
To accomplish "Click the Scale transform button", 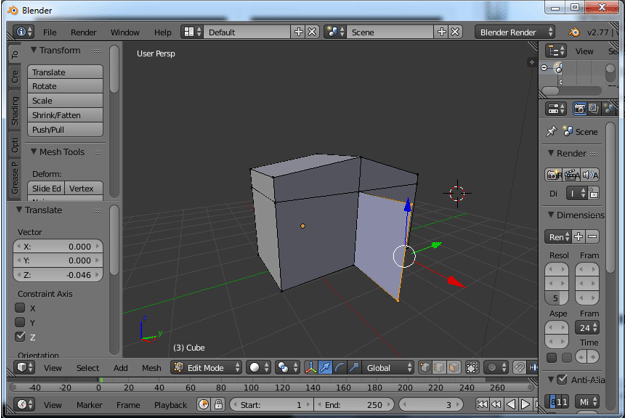I will click(65, 100).
